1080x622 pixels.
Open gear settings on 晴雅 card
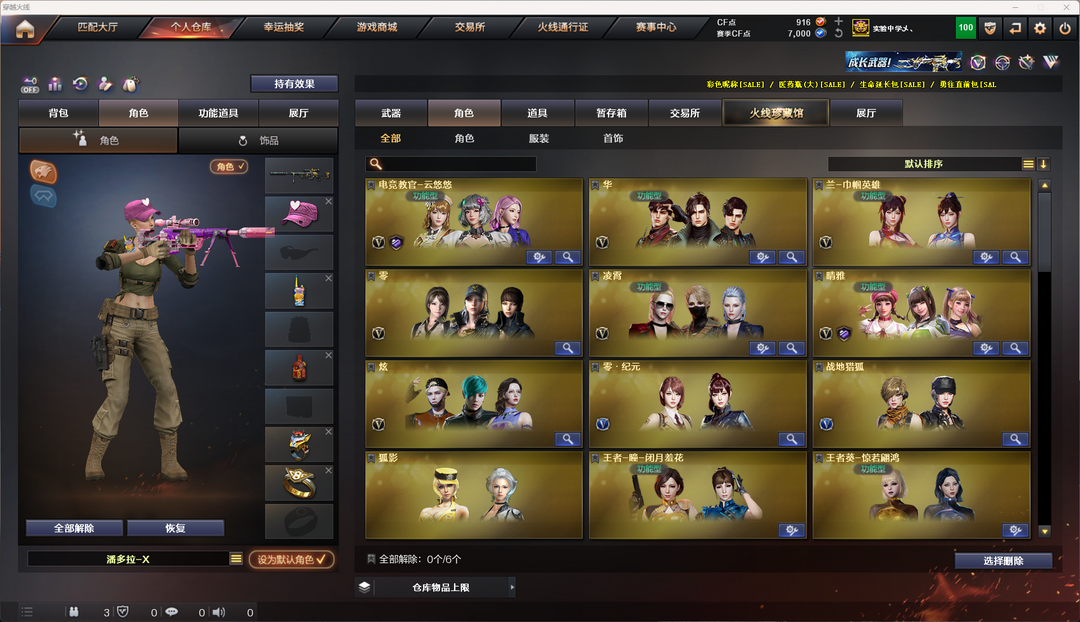[x=986, y=348]
